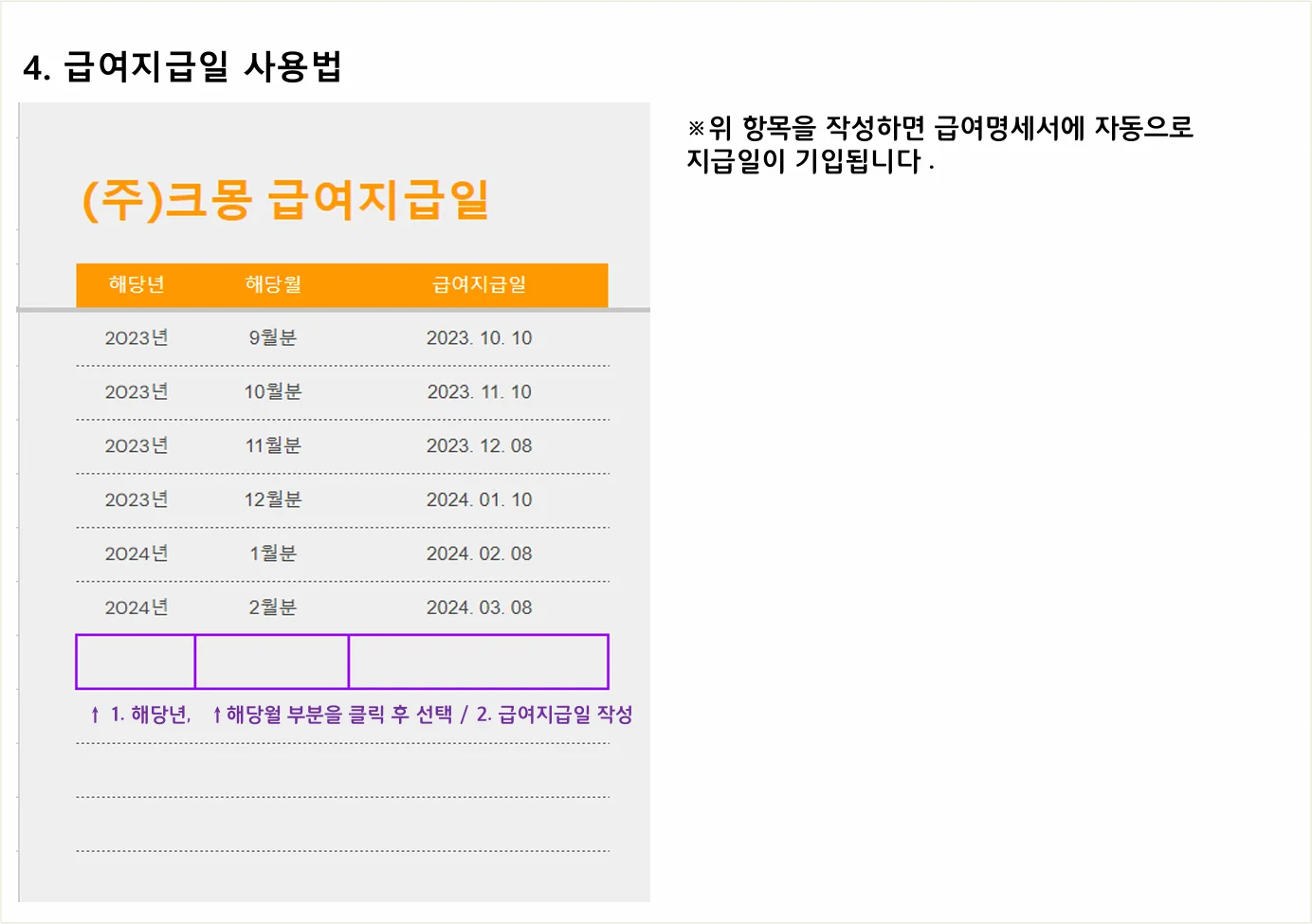This screenshot has width=1312, height=924.
Task: Click the 해당년 column header
Action: (137, 284)
